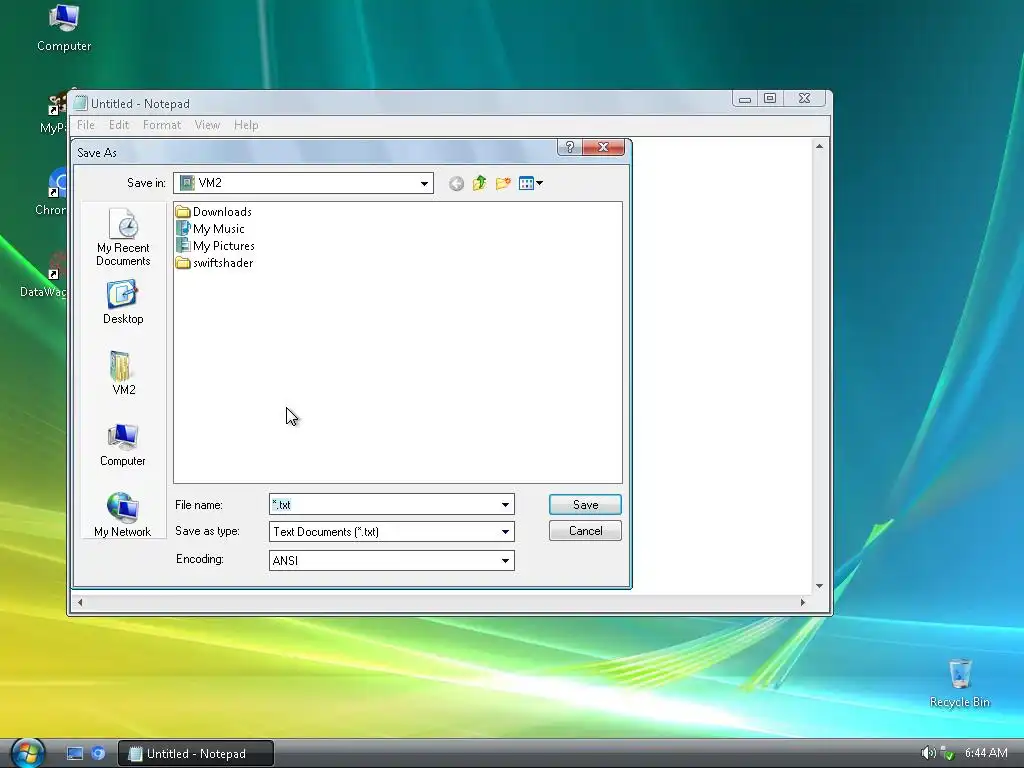
Task: Click the Save button
Action: 585,505
